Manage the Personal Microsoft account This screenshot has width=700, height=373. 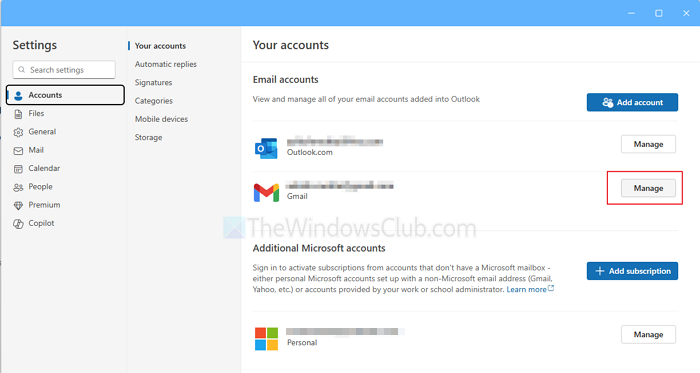coord(648,335)
